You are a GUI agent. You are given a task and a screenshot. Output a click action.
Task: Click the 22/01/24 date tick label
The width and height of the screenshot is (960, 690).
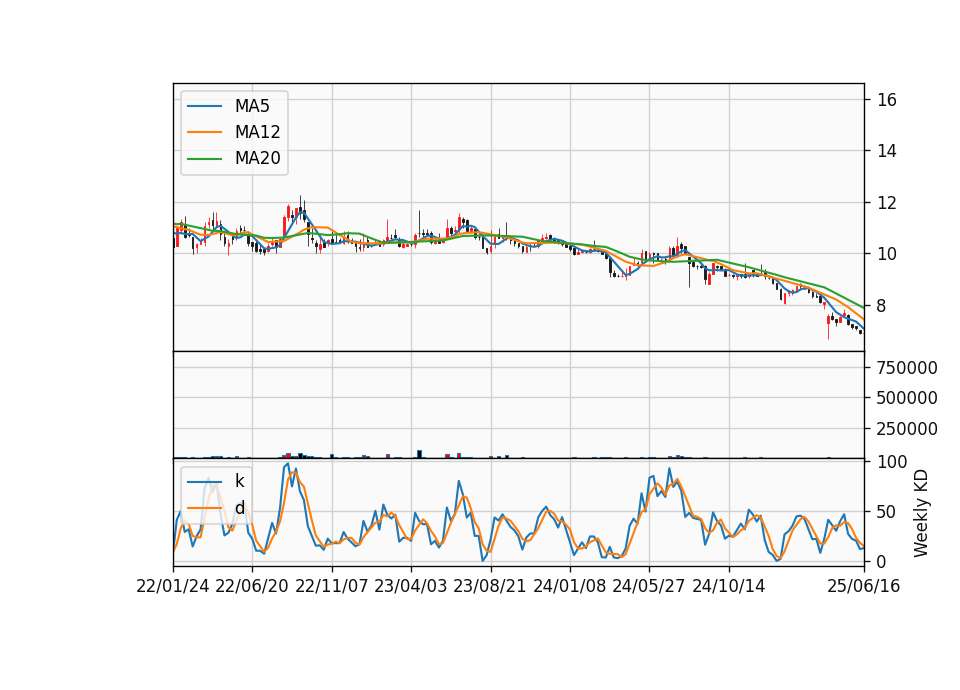(173, 587)
